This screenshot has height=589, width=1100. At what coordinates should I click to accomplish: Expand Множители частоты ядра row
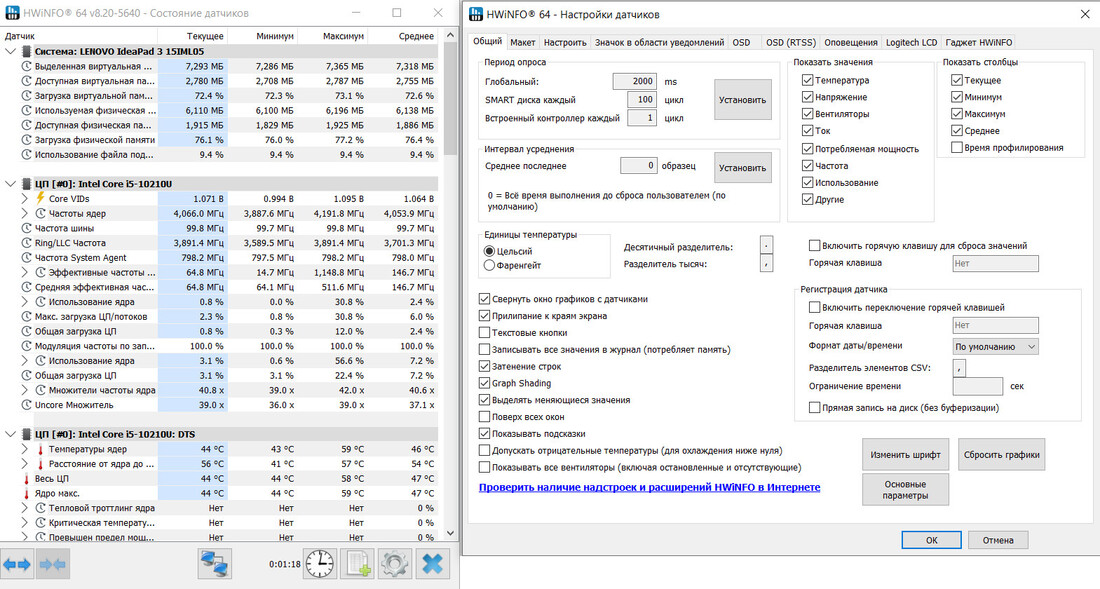tap(25, 390)
